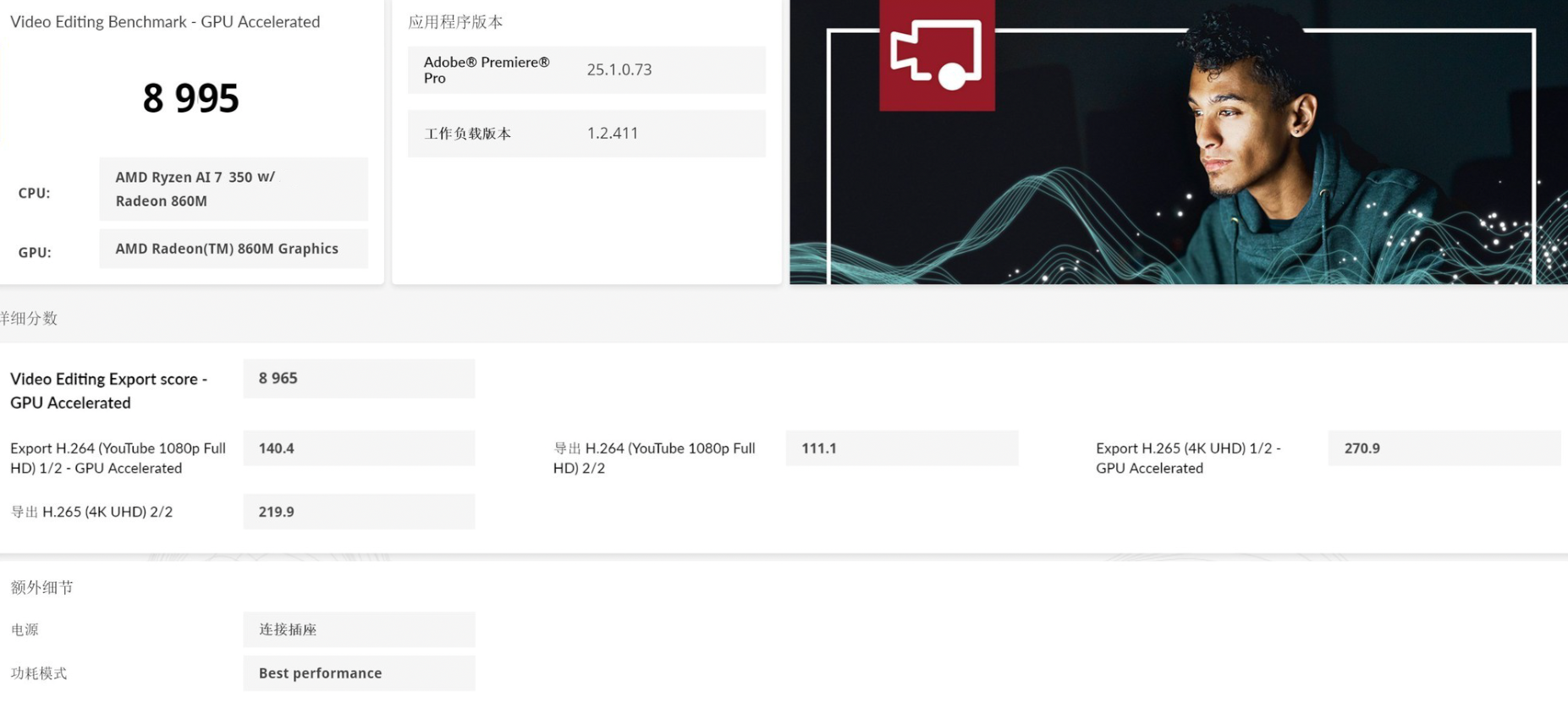Image resolution: width=1568 pixels, height=708 pixels.
Task: Click the GPU: label
Action: click(x=35, y=252)
